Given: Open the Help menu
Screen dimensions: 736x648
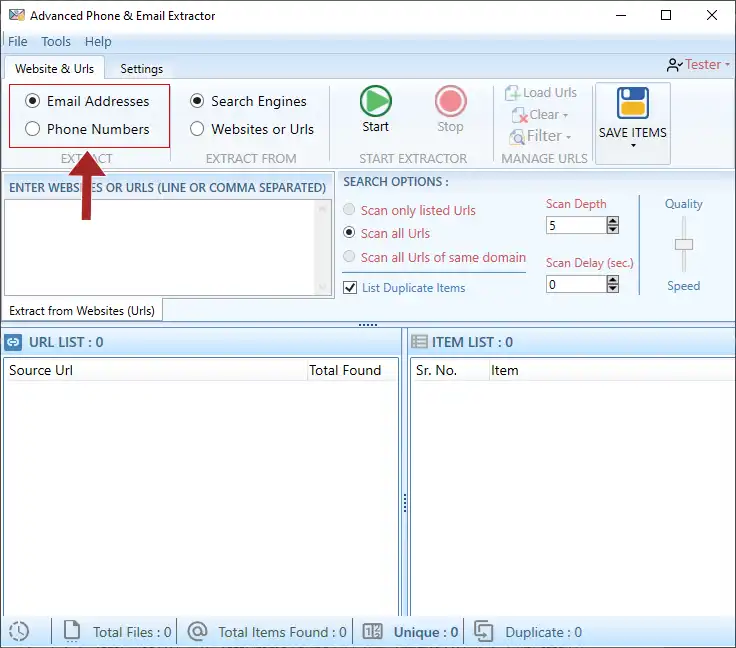Looking at the screenshot, I should click(98, 41).
